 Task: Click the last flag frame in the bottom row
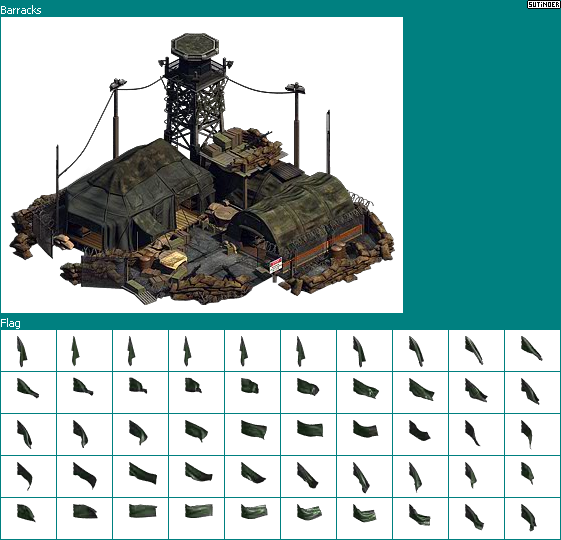tap(532, 518)
